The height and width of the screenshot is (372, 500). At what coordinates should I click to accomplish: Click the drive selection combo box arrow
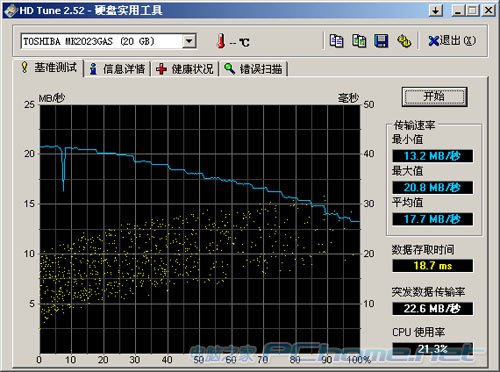pyautogui.click(x=189, y=41)
